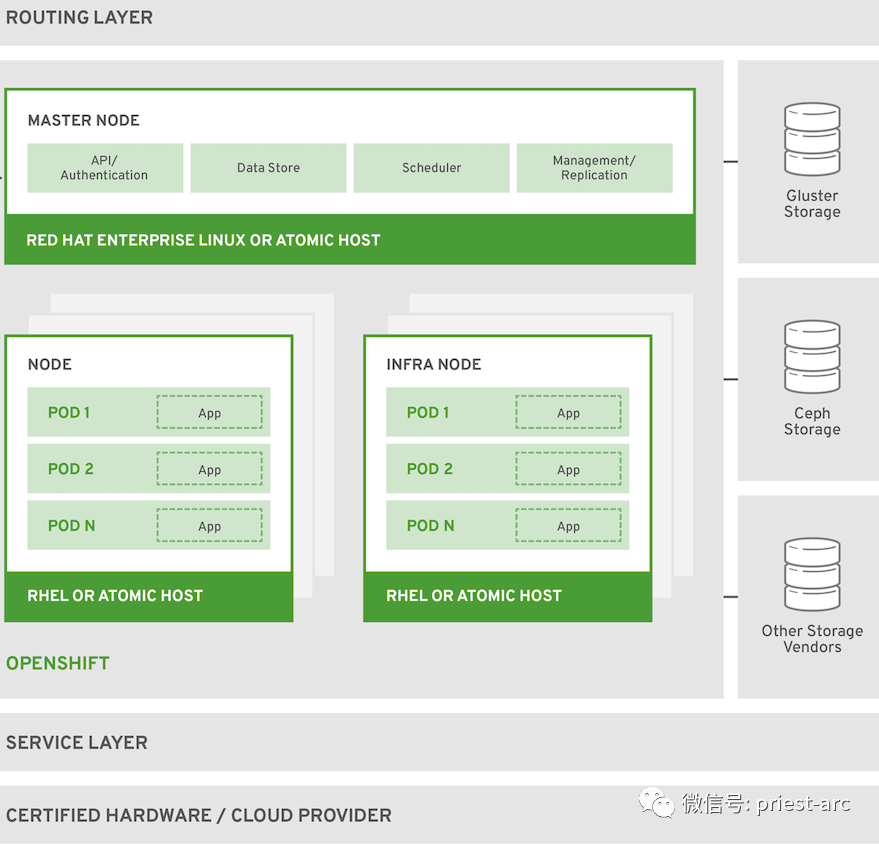The image size is (879, 844).
Task: Click the App box of NODE POD 2
Action: click(209, 469)
